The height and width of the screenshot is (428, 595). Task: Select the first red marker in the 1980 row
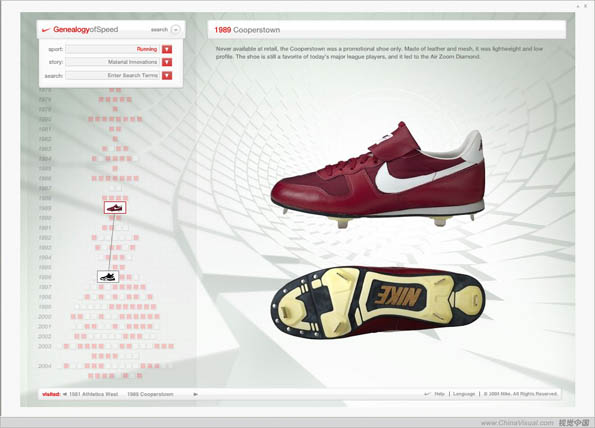pyautogui.click(x=91, y=119)
